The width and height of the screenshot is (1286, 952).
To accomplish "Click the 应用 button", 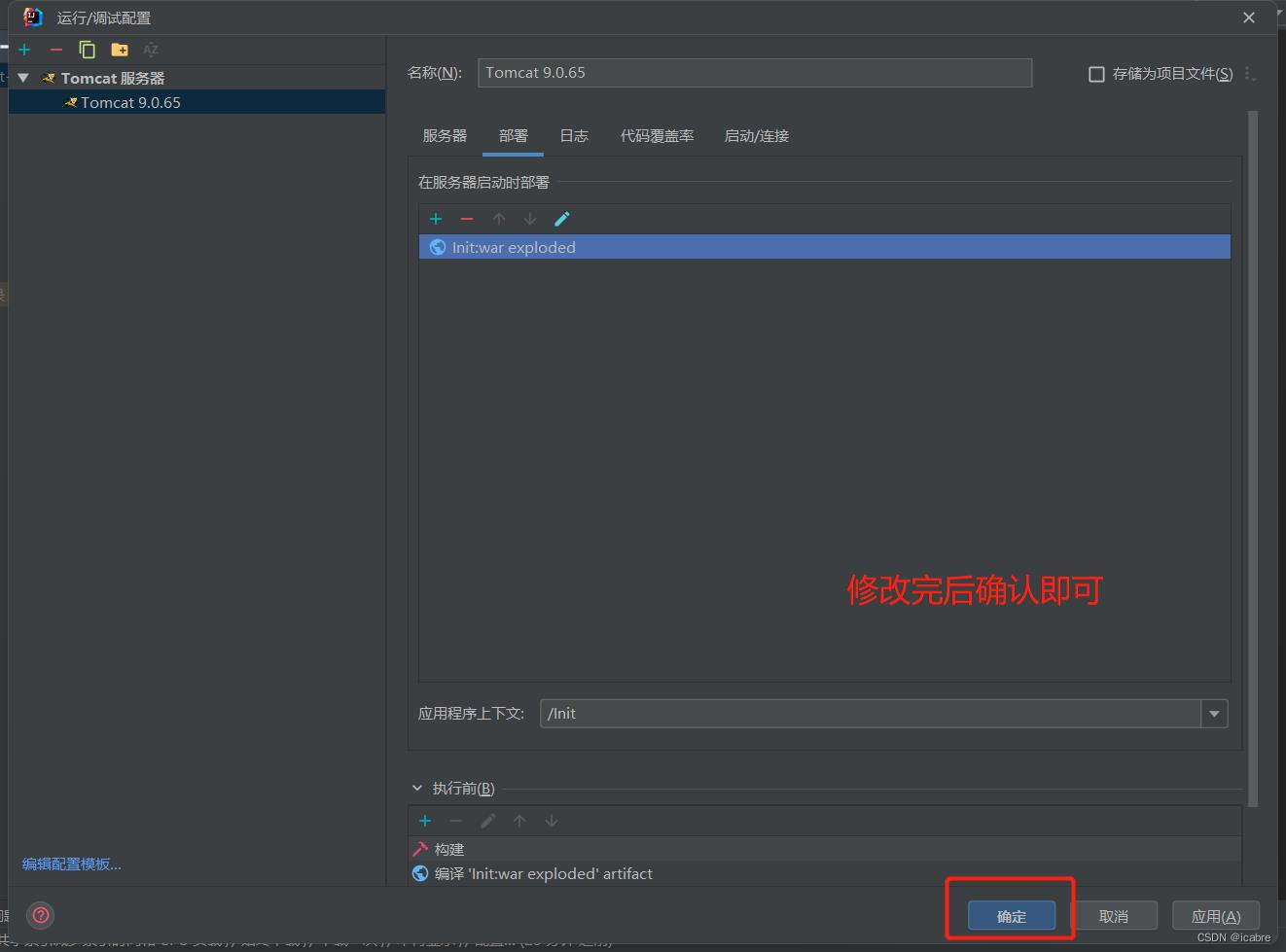I will 1216,916.
